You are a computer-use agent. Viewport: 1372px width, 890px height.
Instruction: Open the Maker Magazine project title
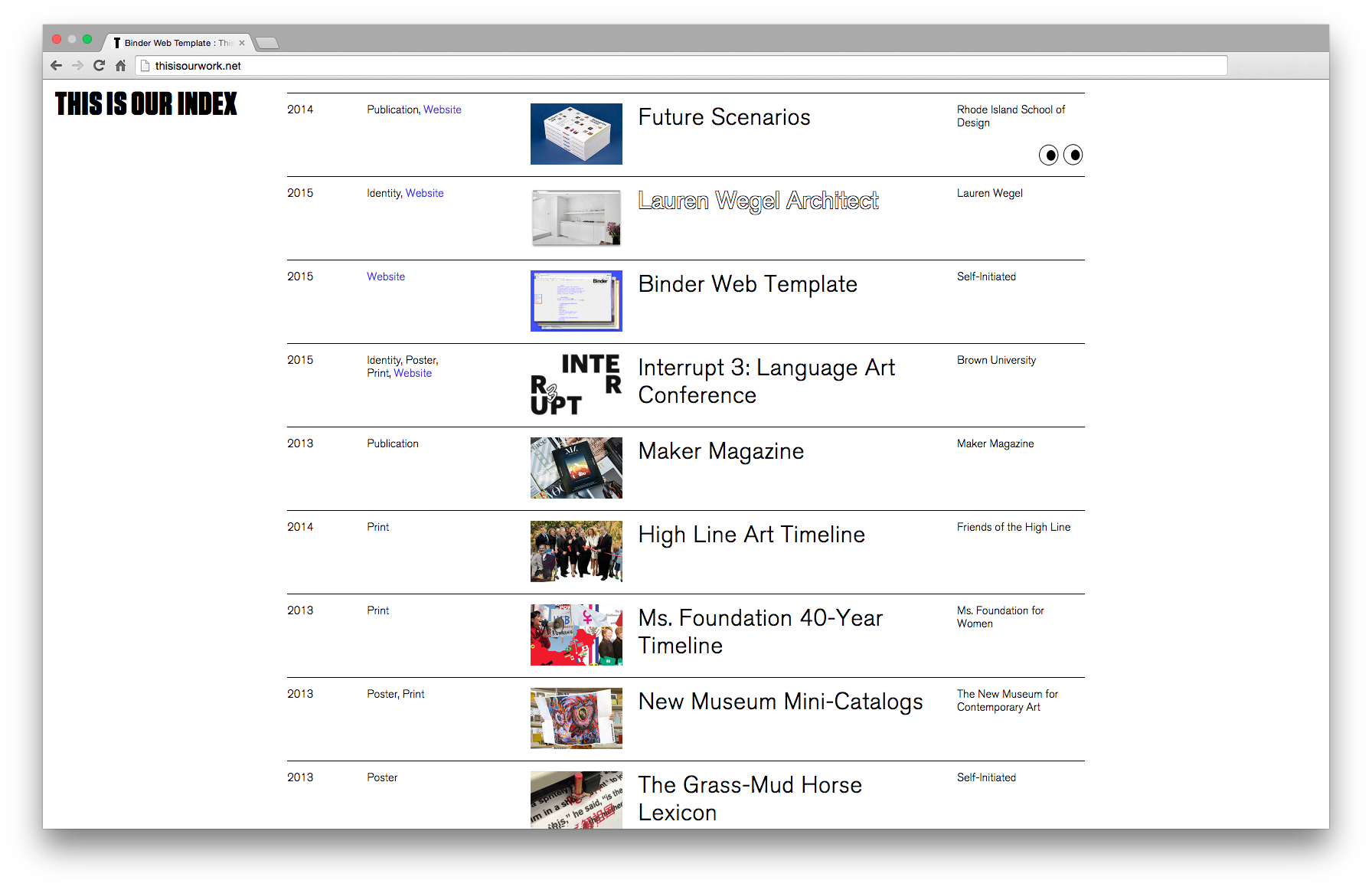click(x=720, y=451)
